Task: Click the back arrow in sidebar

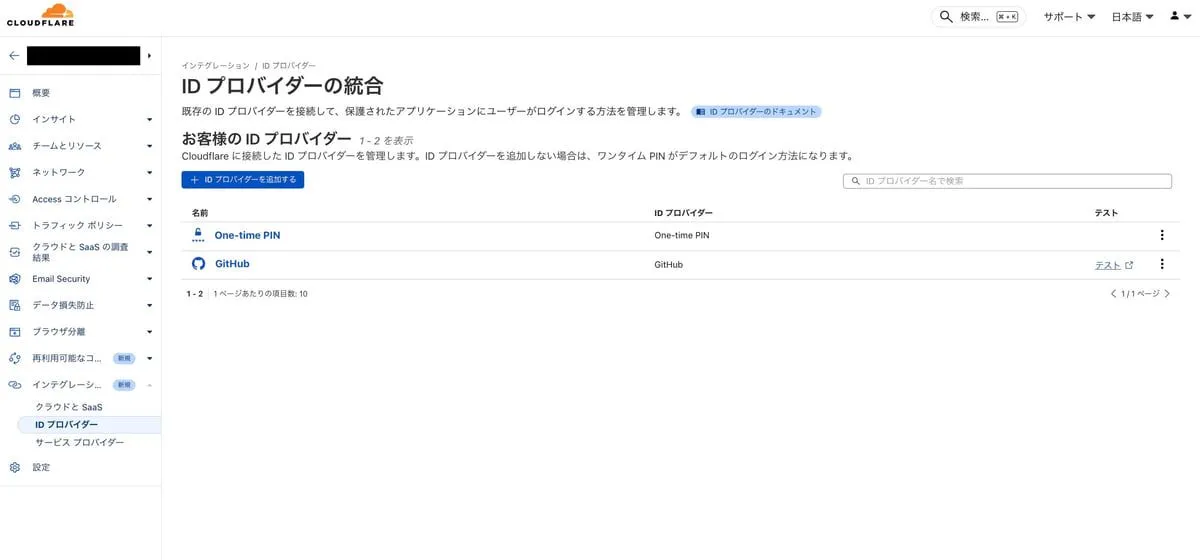Action: click(14, 56)
